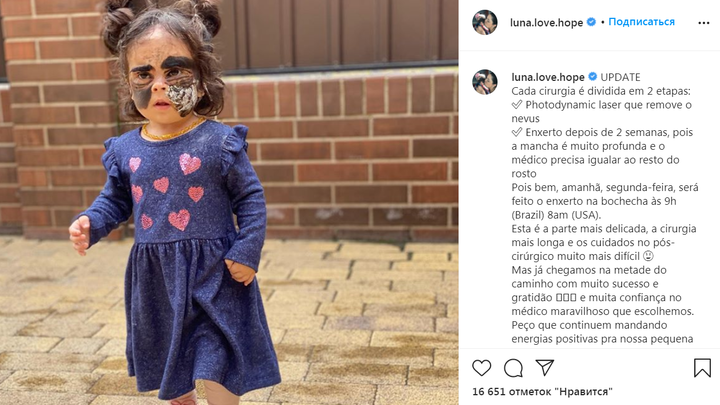The height and width of the screenshot is (405, 720).
Task: Follow account via Подписаться button
Action: pyautogui.click(x=641, y=22)
